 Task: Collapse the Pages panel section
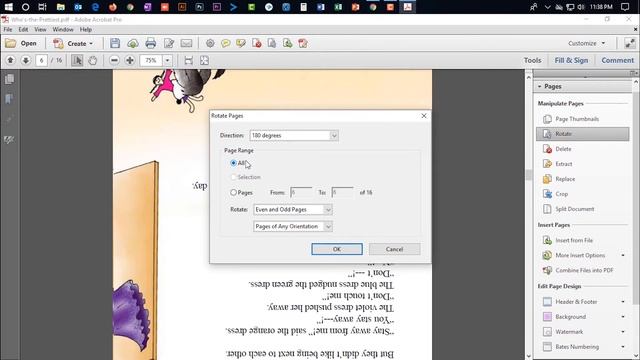coord(540,87)
